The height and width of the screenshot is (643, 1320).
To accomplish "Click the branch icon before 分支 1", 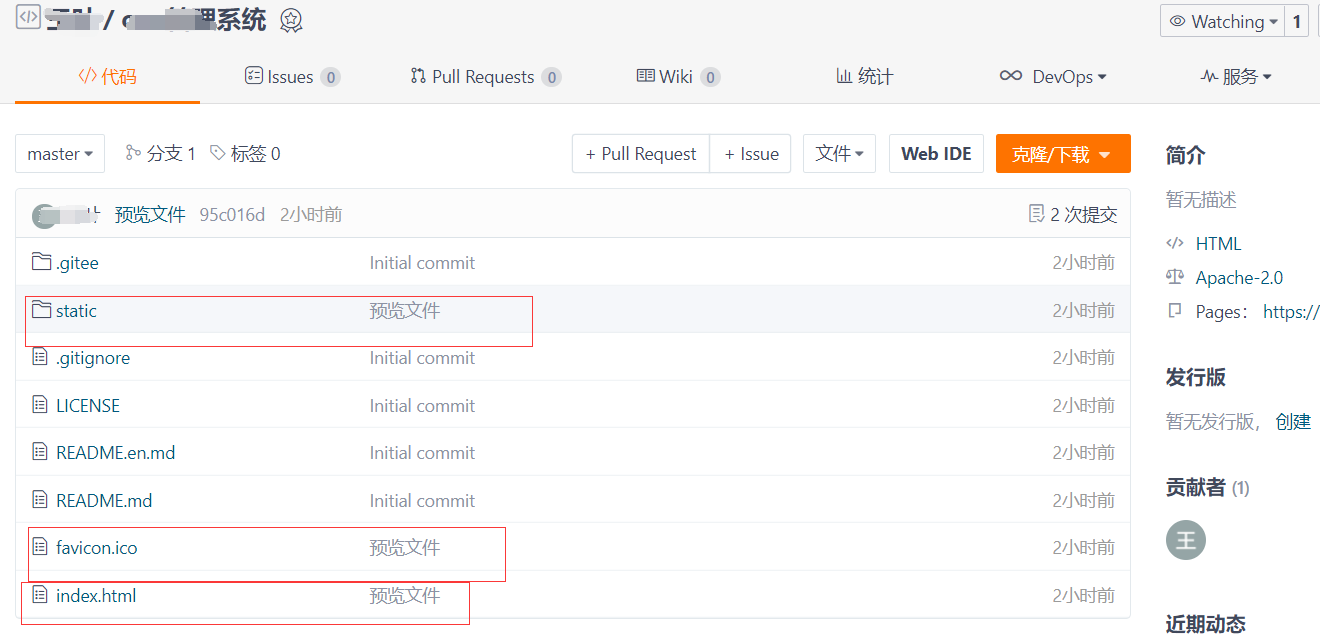I will [x=132, y=153].
